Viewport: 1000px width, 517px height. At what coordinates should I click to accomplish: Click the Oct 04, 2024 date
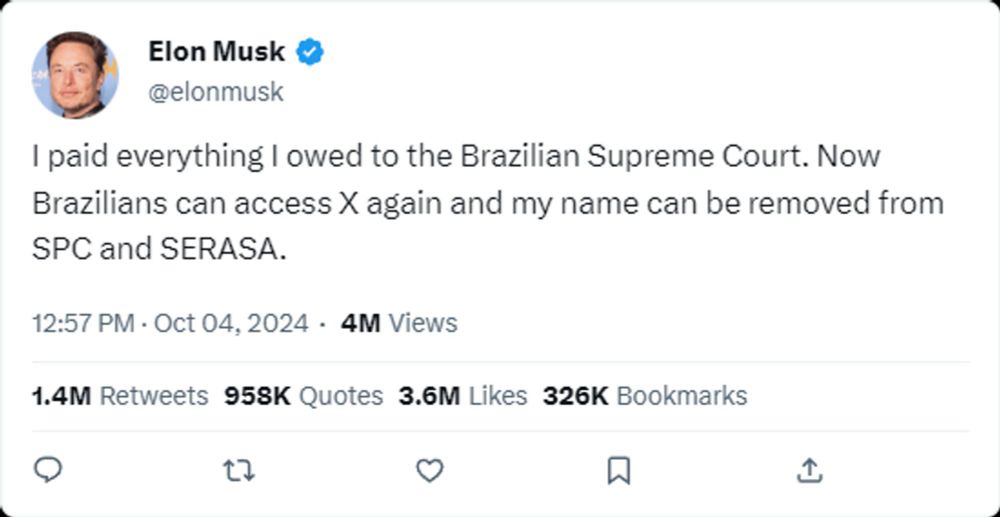[230, 324]
